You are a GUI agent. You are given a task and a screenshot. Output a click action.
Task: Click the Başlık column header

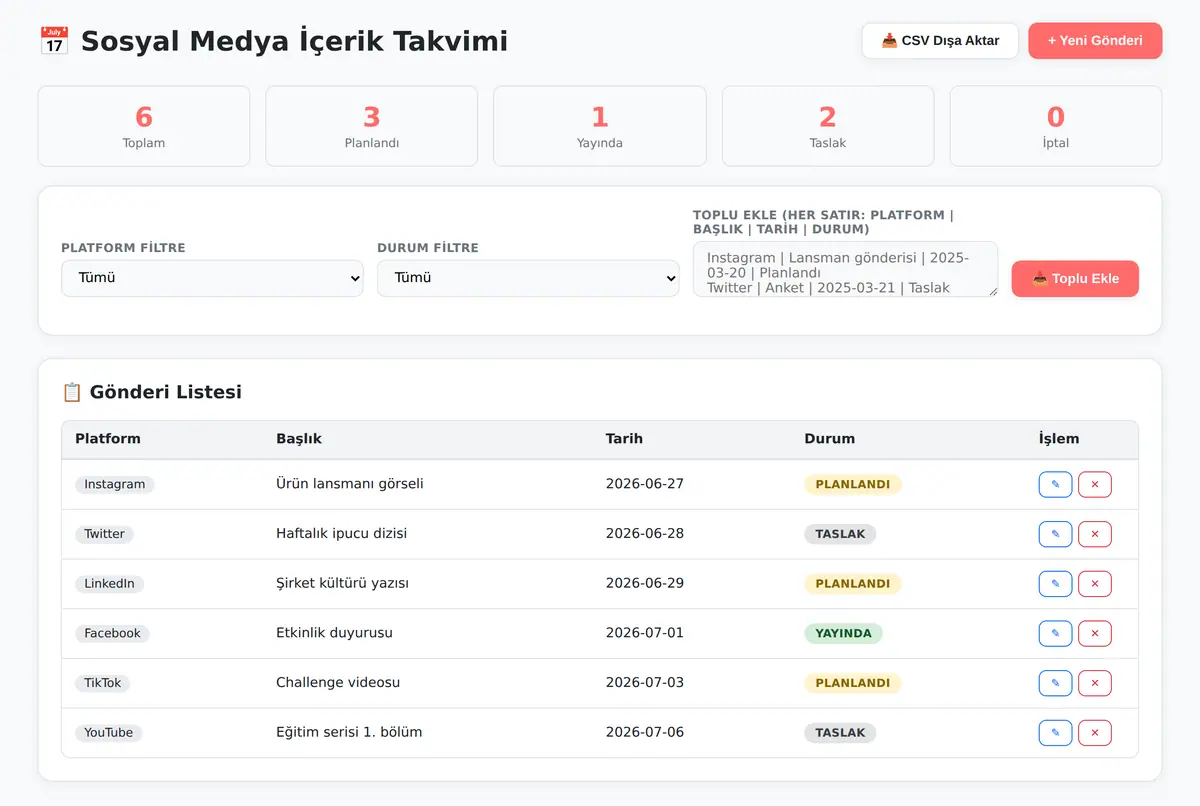(299, 439)
